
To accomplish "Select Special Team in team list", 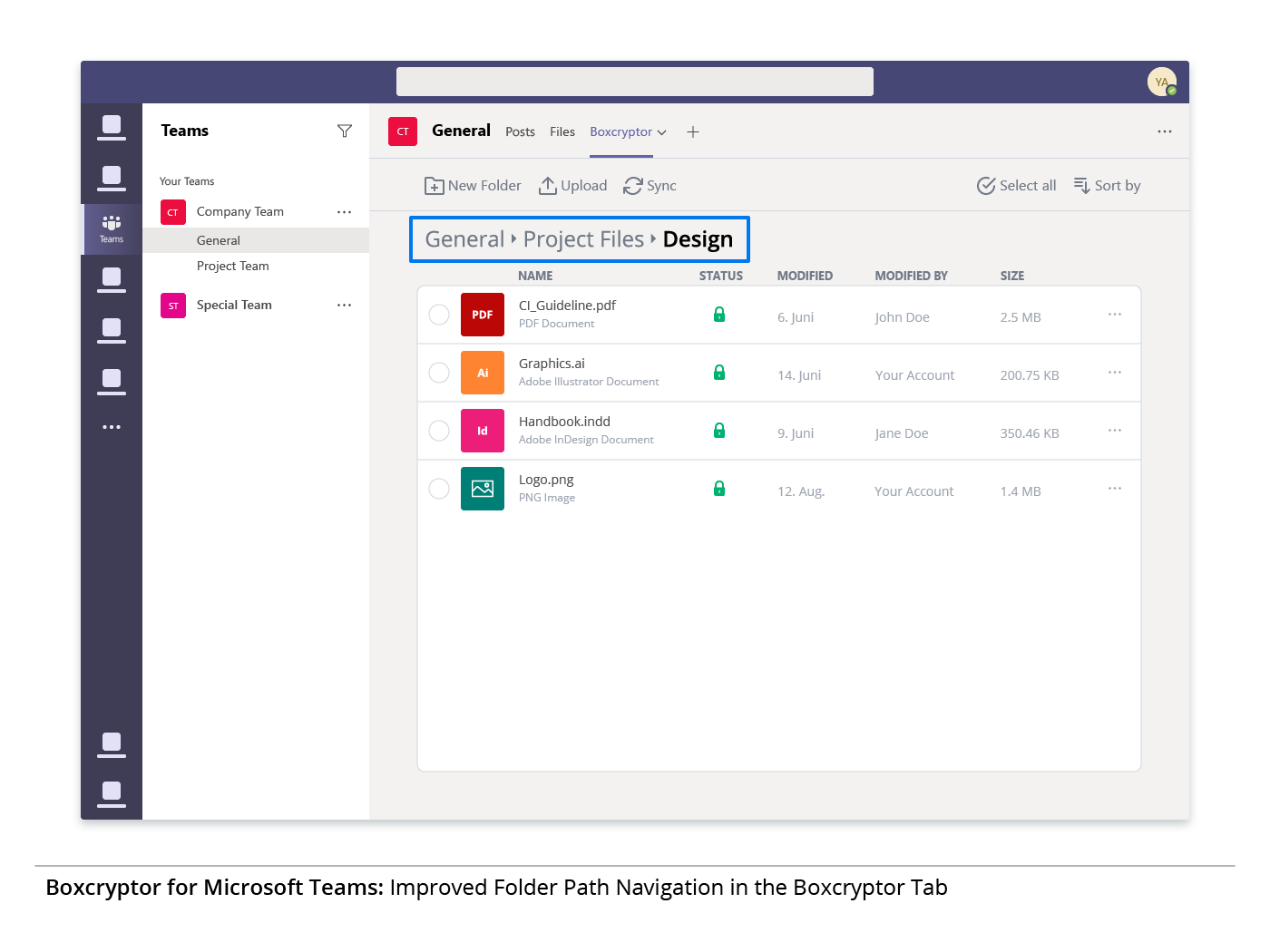I will coord(234,306).
